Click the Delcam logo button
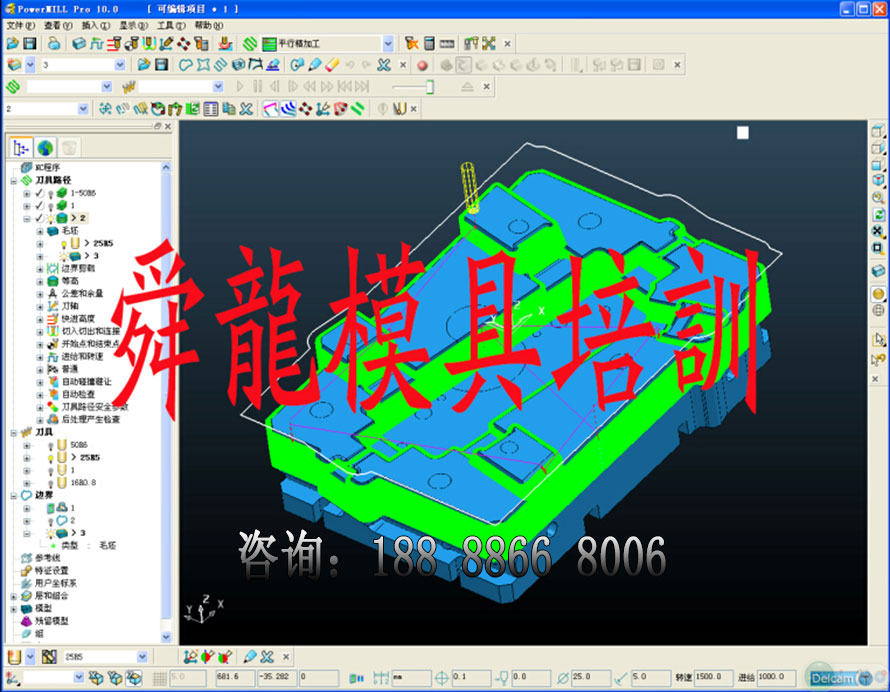 click(836, 678)
